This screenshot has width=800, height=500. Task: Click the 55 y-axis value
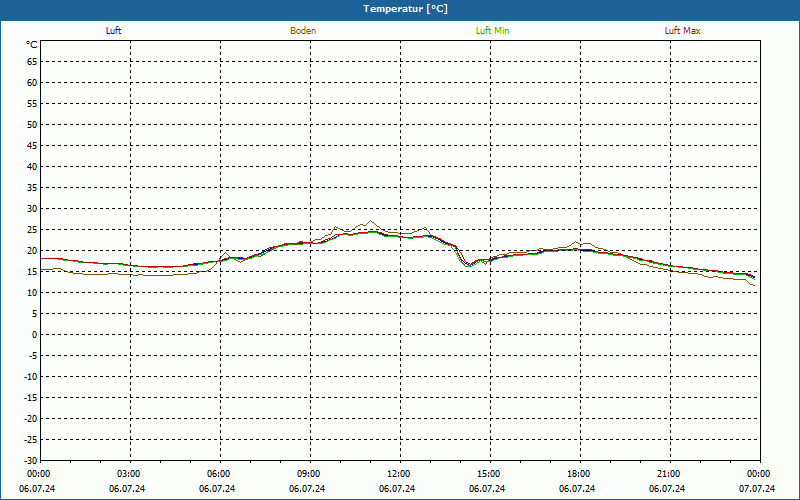pyautogui.click(x=32, y=104)
